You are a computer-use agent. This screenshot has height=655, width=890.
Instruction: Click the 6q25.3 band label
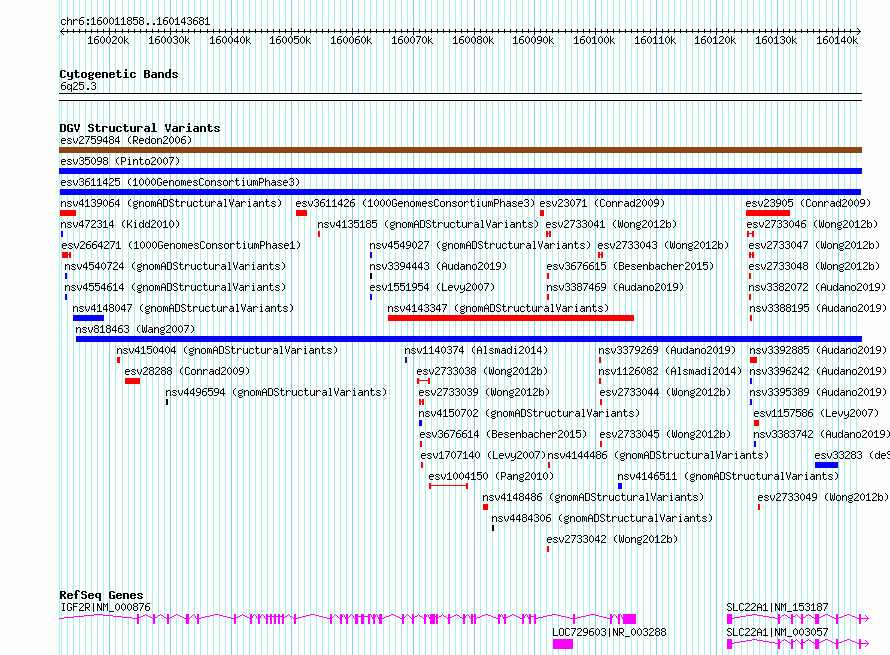pyautogui.click(x=78, y=86)
